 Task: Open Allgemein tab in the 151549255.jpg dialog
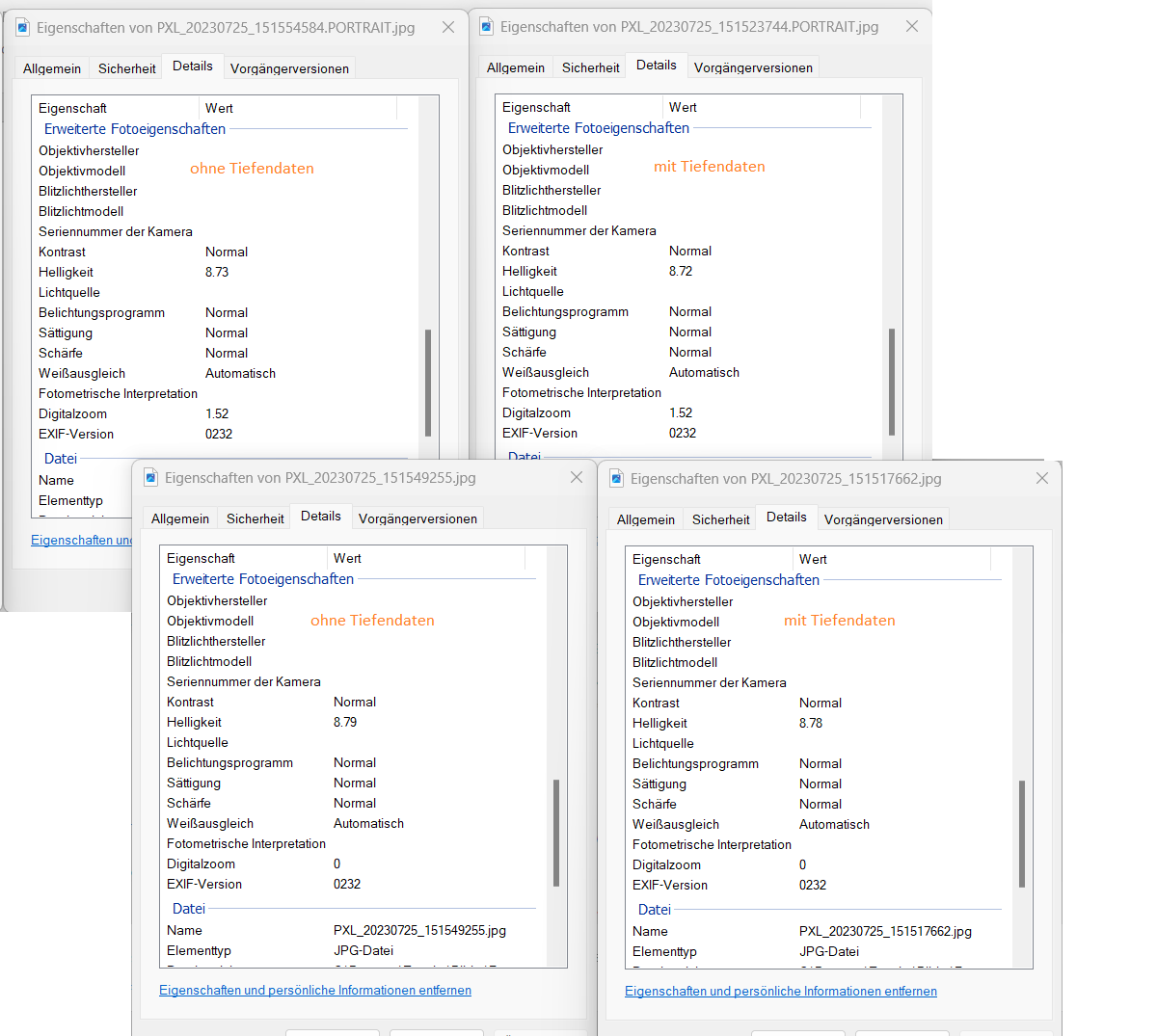click(180, 518)
